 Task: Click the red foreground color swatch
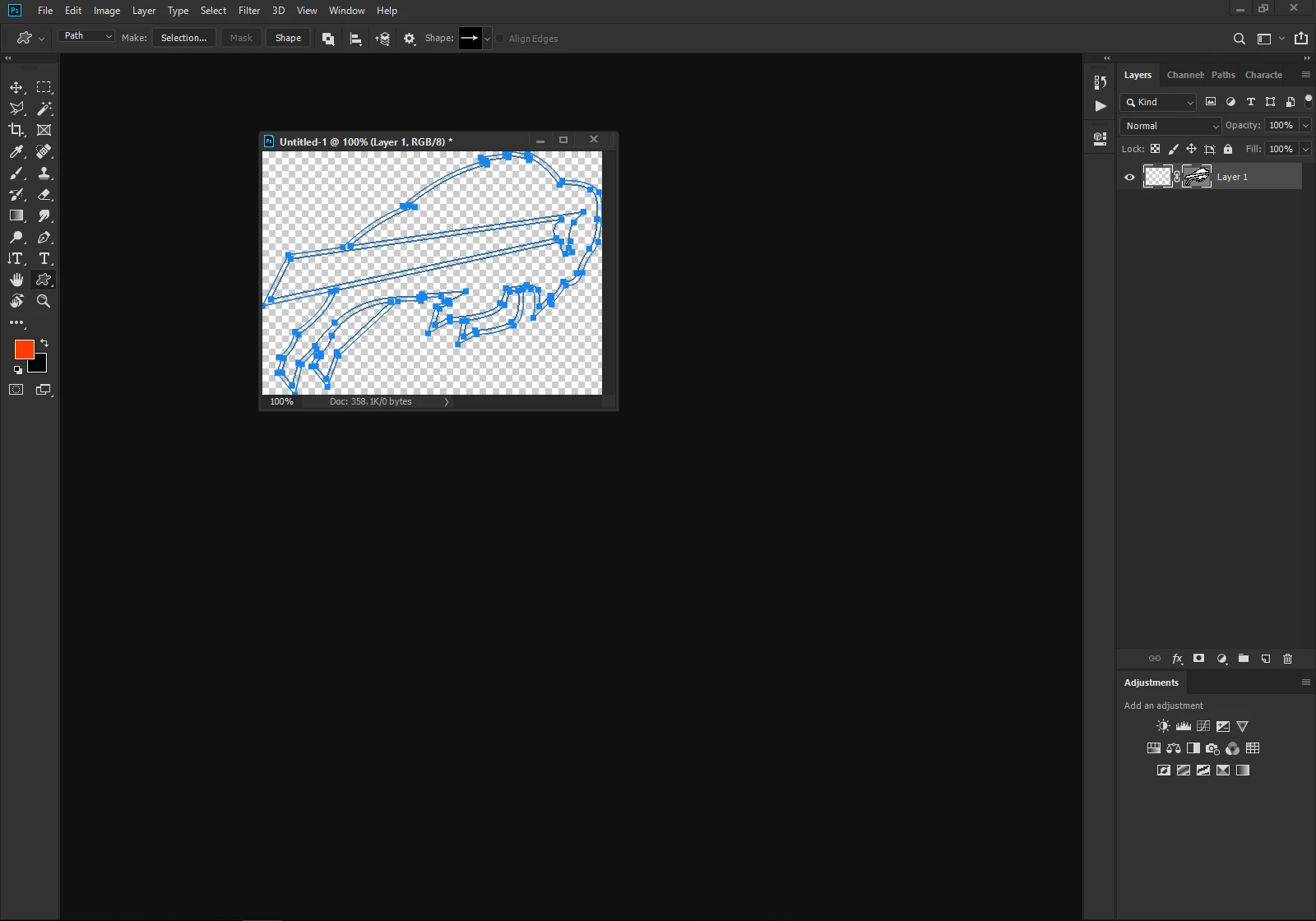coord(23,349)
